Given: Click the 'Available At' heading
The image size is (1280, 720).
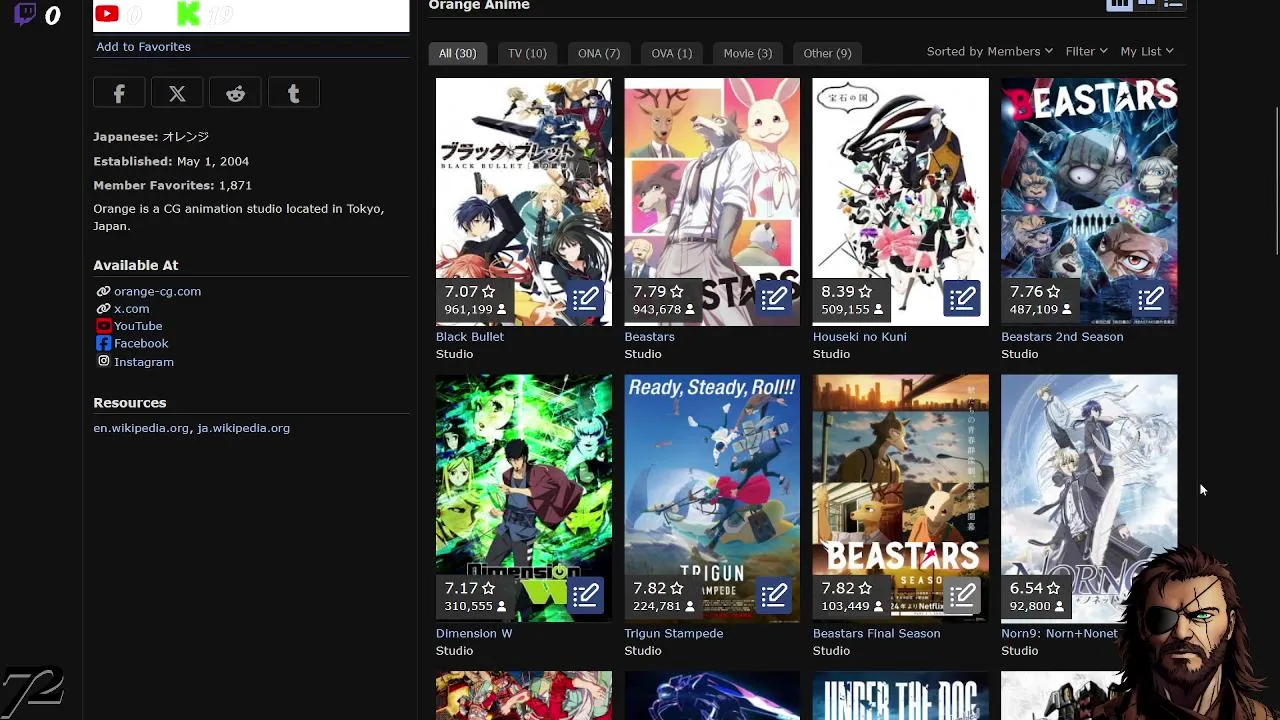Looking at the screenshot, I should (136, 265).
